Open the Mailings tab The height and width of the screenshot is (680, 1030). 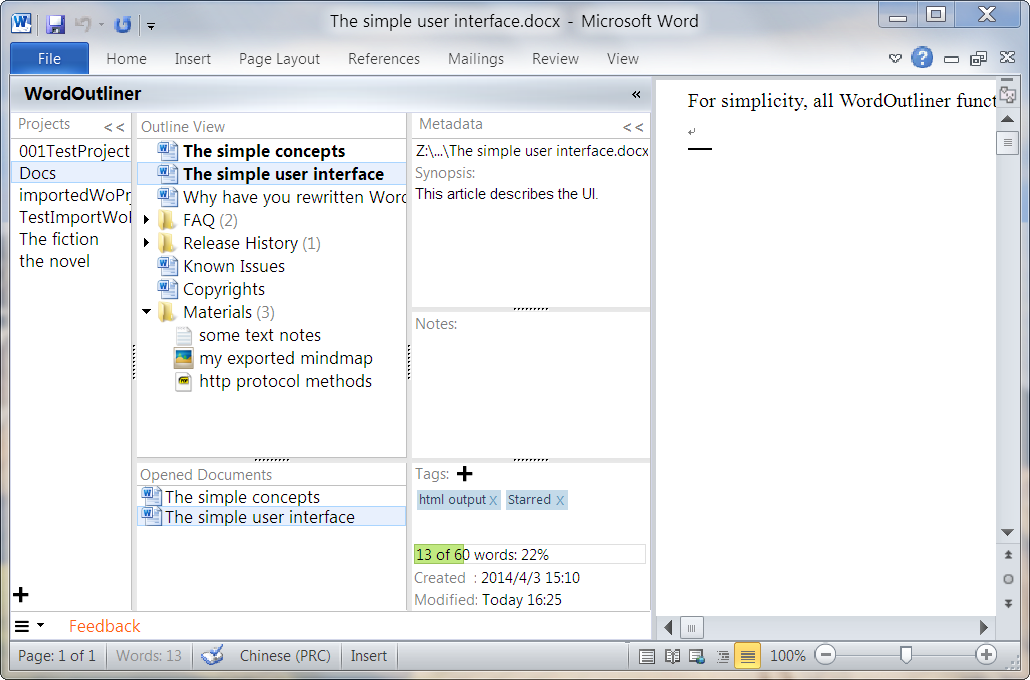pos(476,58)
